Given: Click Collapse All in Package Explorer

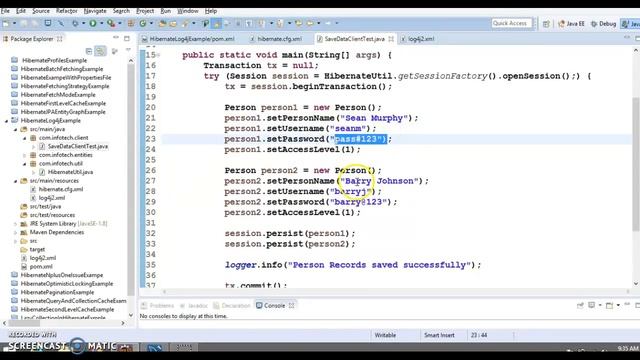Looking at the screenshot, I should (x=89, y=51).
